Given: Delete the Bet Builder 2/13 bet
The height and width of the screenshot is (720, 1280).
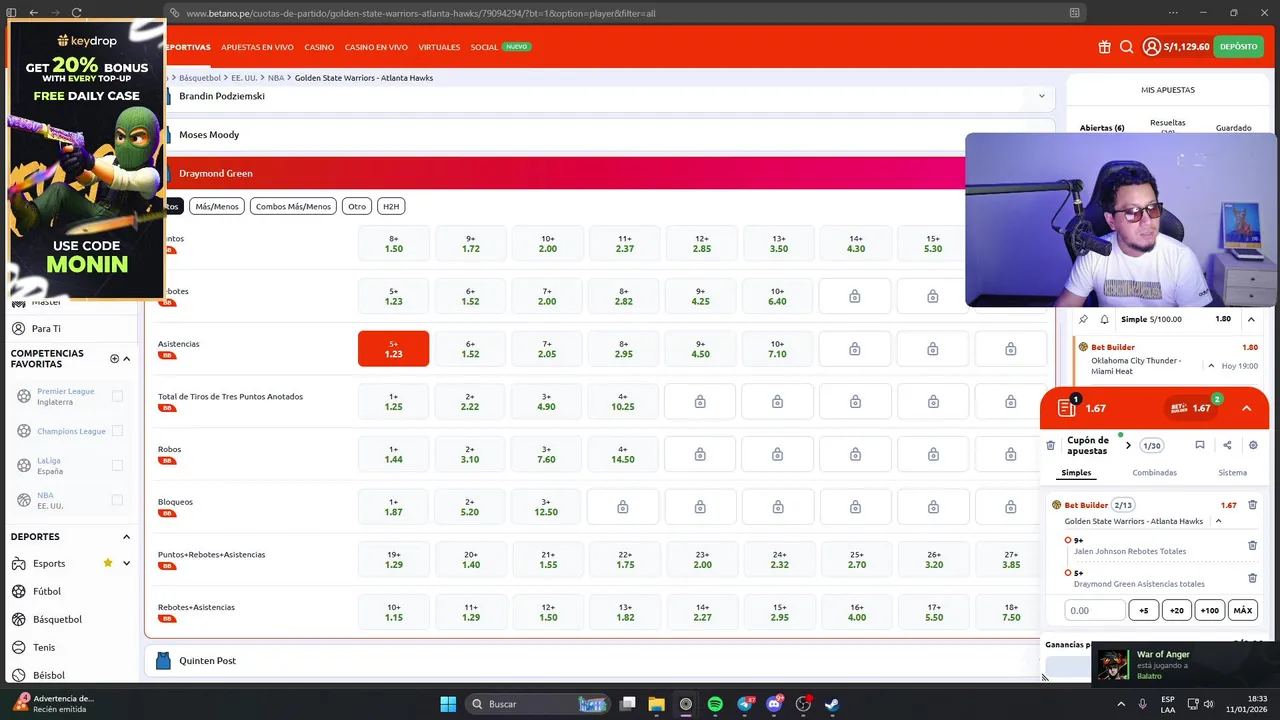Looking at the screenshot, I should [1252, 505].
